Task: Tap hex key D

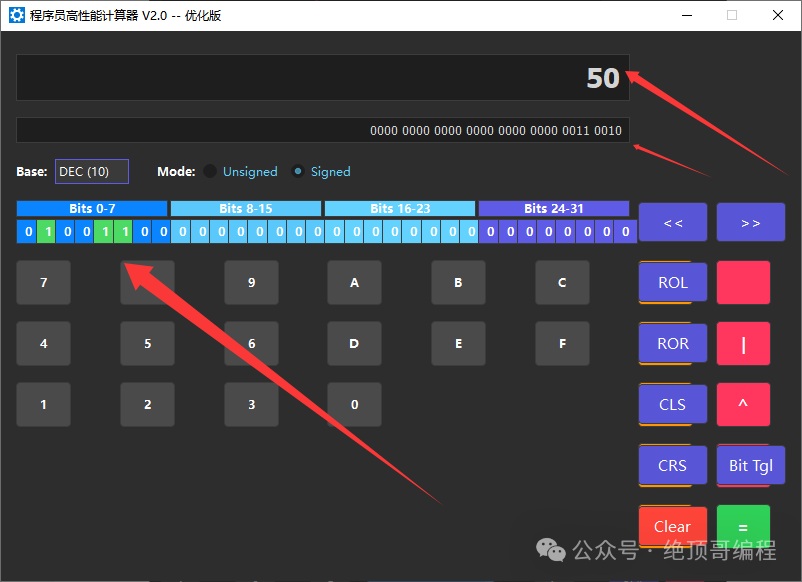Action: [354, 343]
